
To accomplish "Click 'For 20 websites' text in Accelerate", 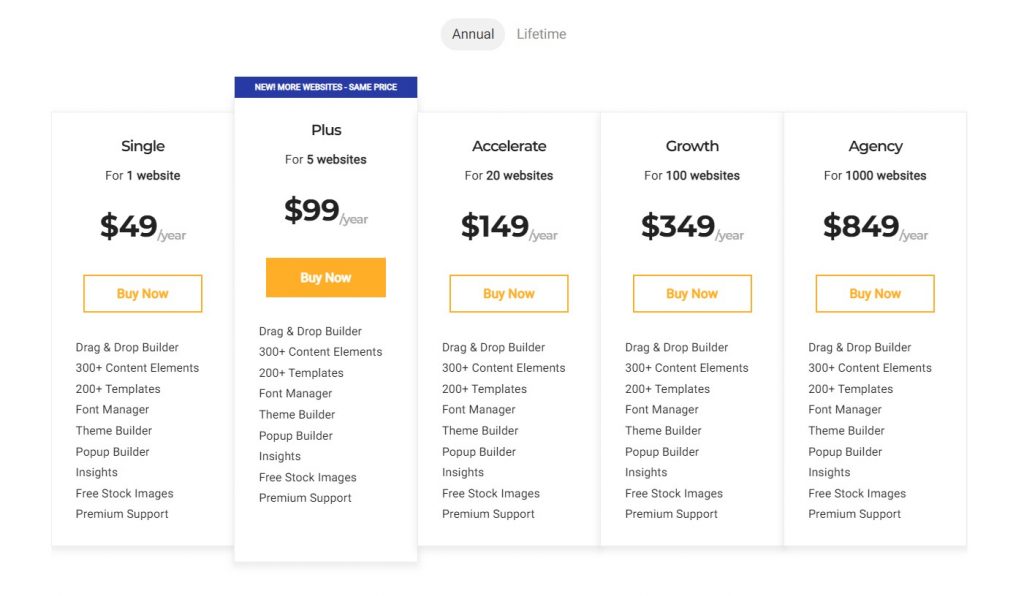I will pyautogui.click(x=509, y=176).
